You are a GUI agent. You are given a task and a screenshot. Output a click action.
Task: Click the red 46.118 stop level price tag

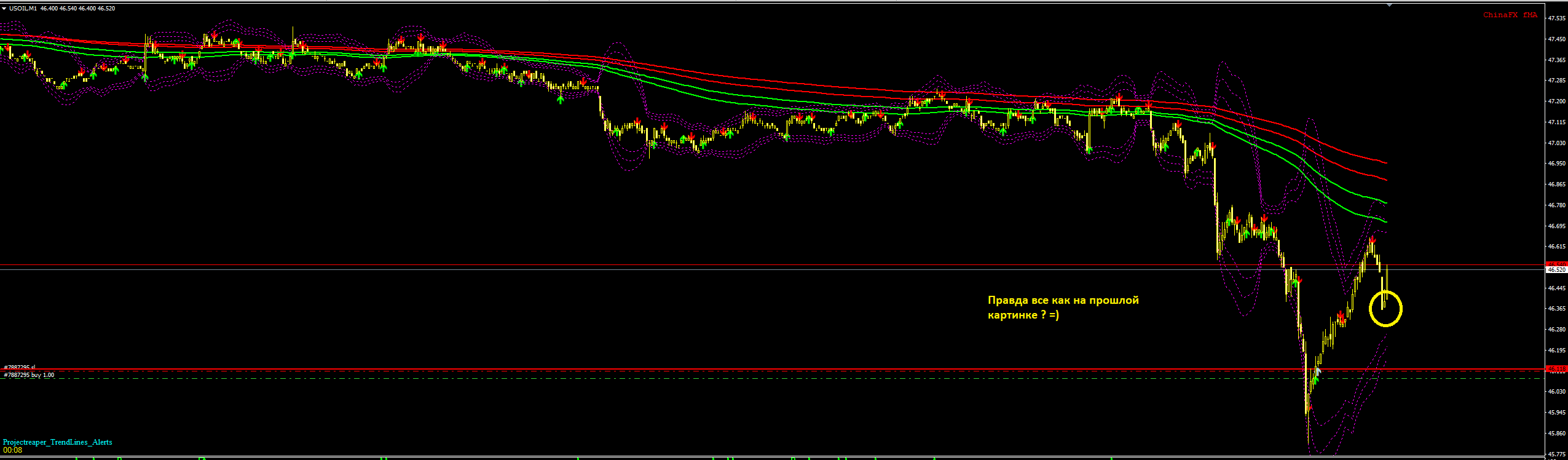(x=1556, y=368)
